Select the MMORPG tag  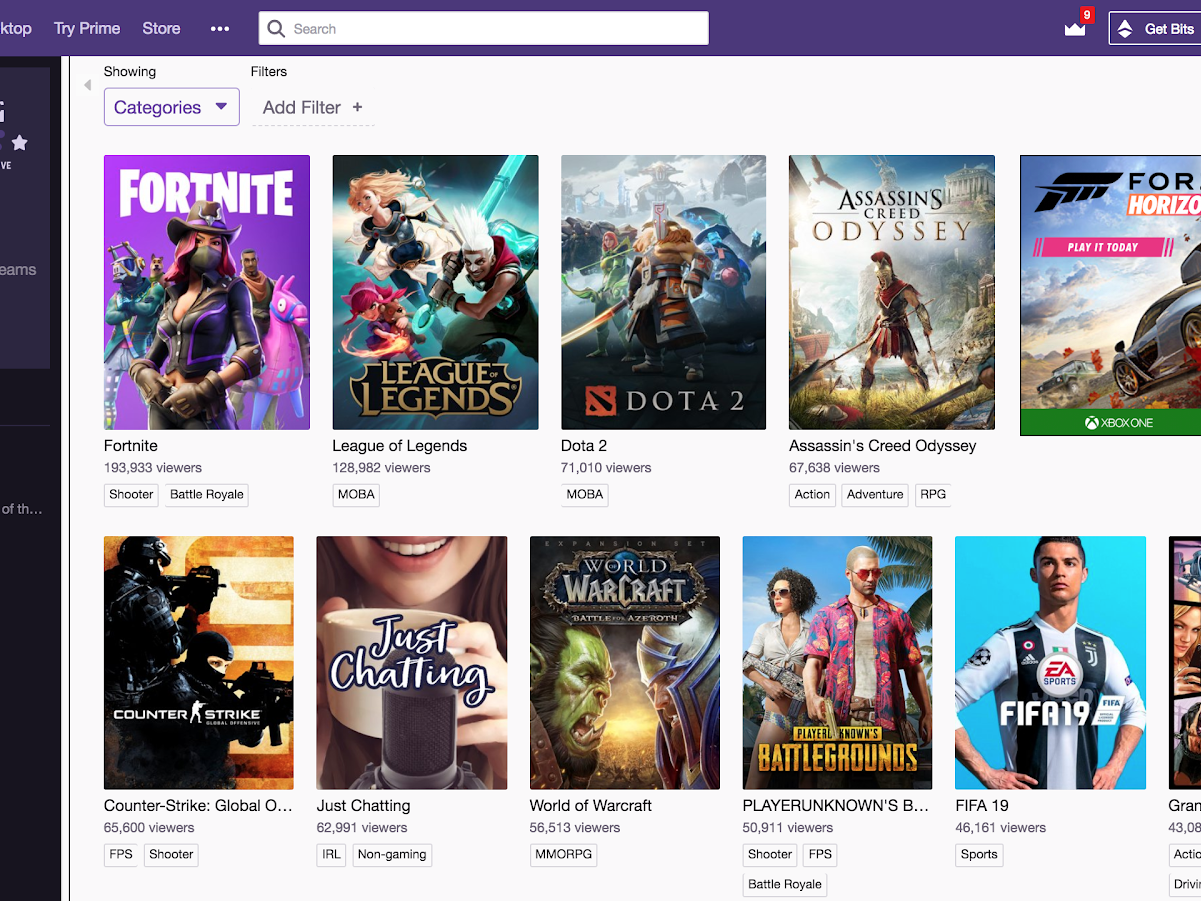[563, 855]
